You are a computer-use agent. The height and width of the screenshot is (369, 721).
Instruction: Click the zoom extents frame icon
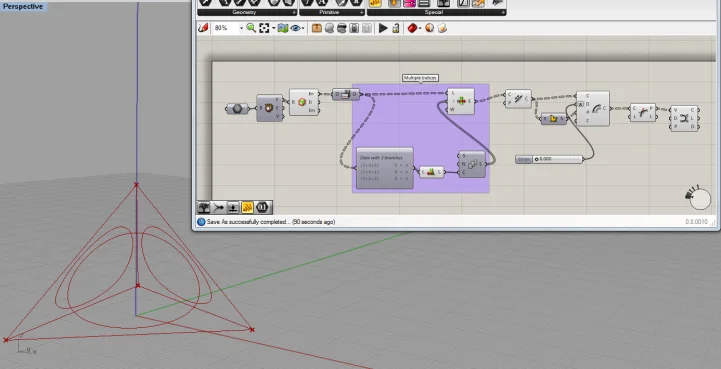(x=264, y=29)
